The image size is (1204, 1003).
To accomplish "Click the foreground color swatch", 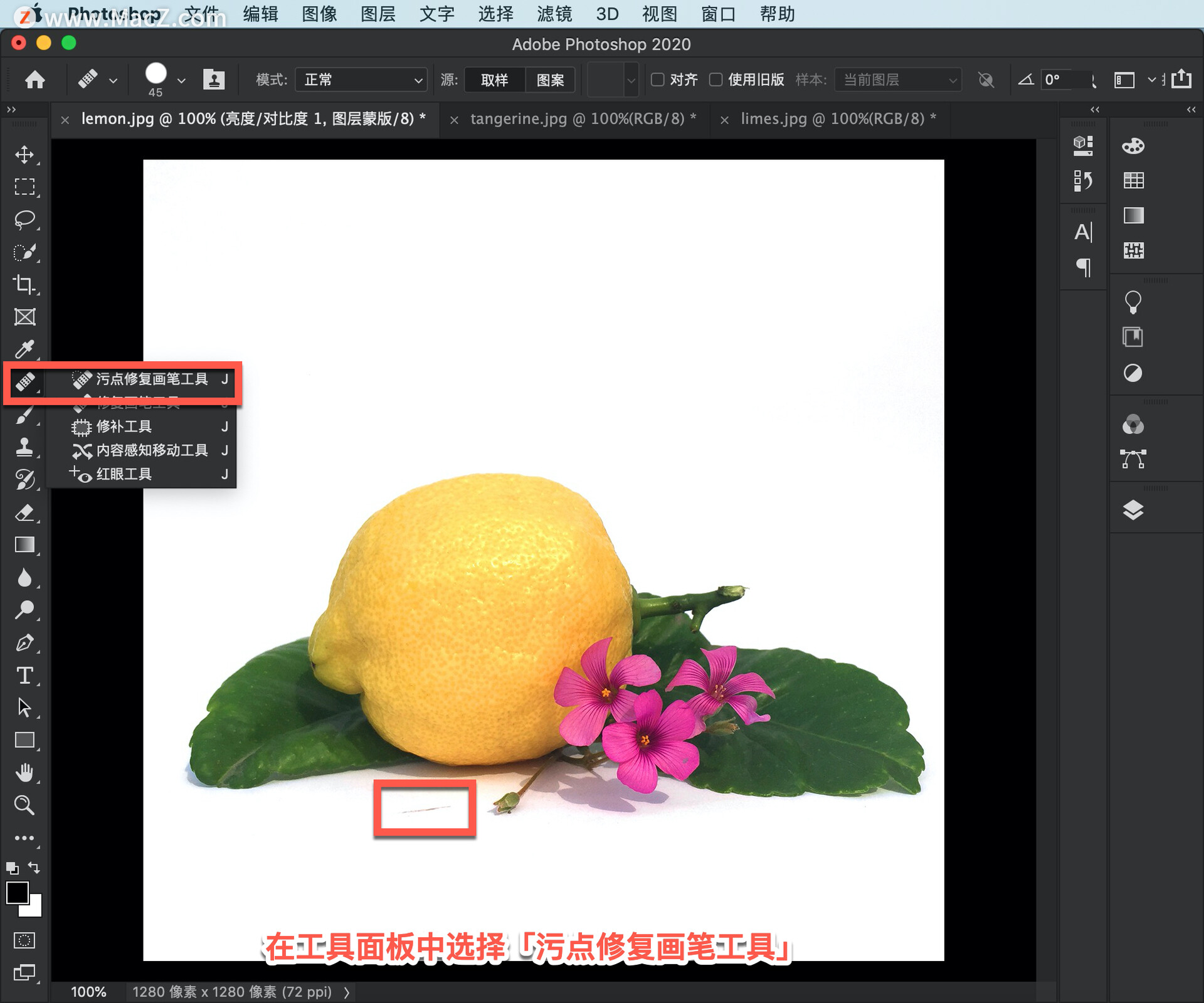I will coord(18,893).
